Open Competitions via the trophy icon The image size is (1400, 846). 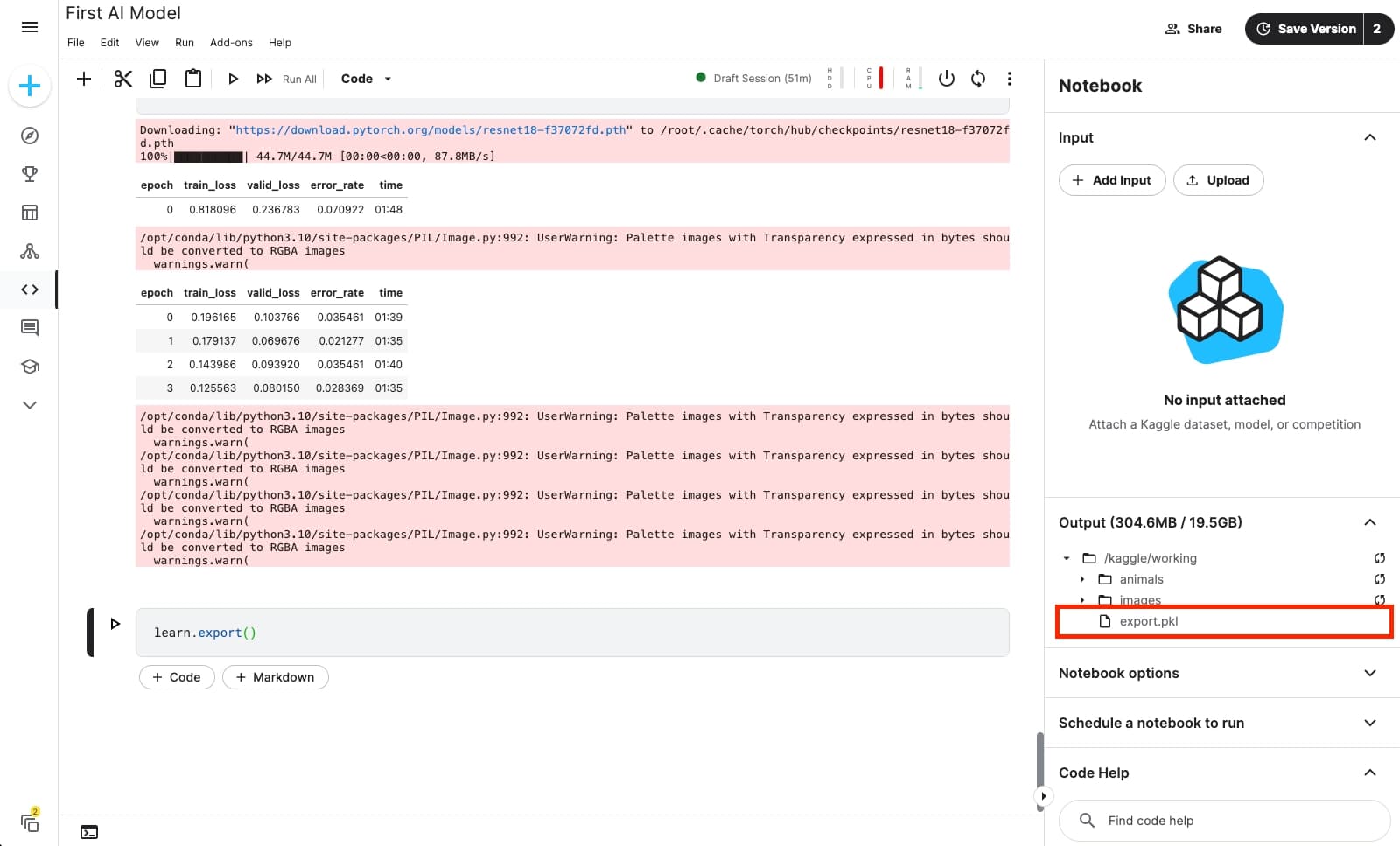pos(29,173)
